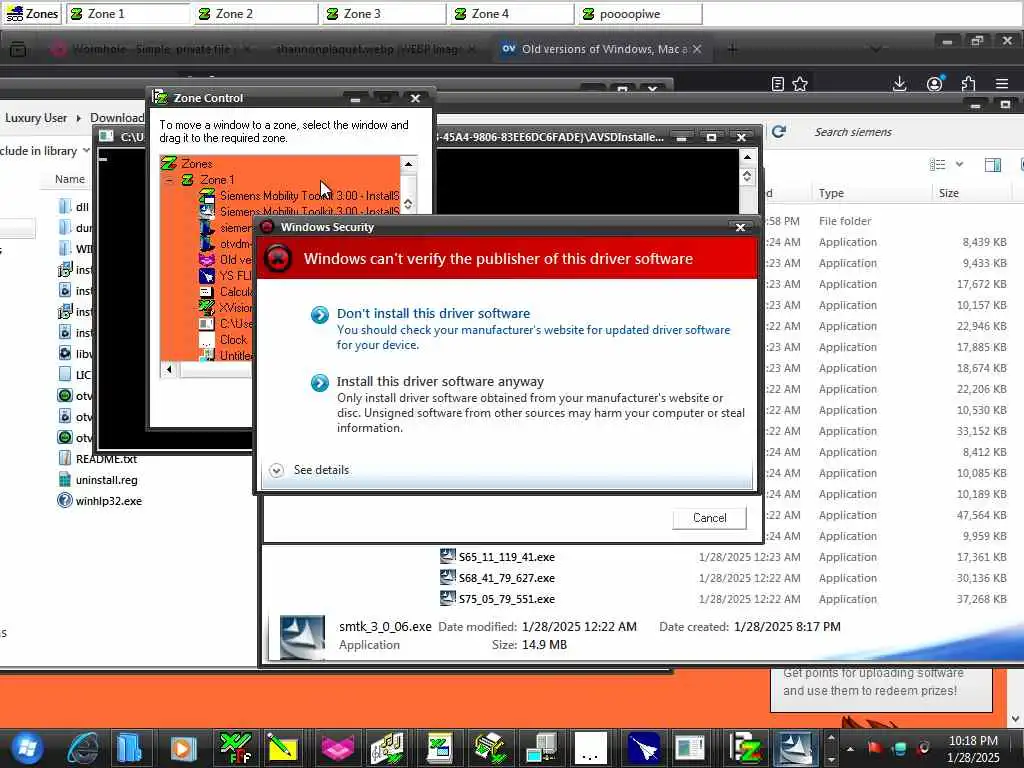
Task: Select Clock entry in Zone Control tree
Action: pos(233,340)
